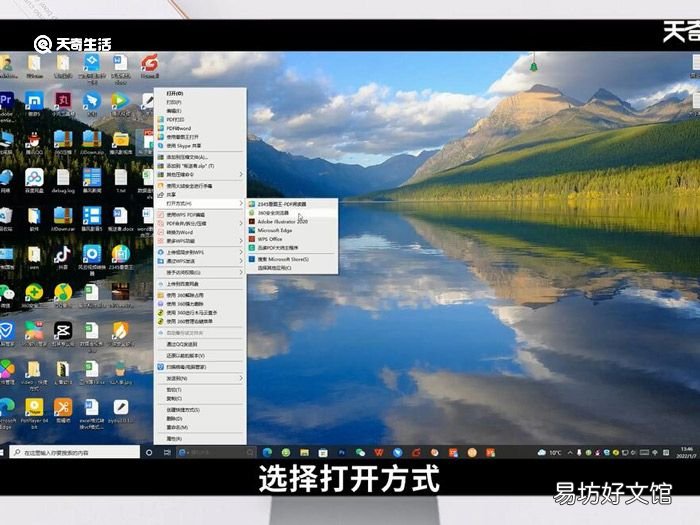This screenshot has width=700, height=525.
Task: Select 打开方式(H) in context menu
Action: pyautogui.click(x=200, y=204)
